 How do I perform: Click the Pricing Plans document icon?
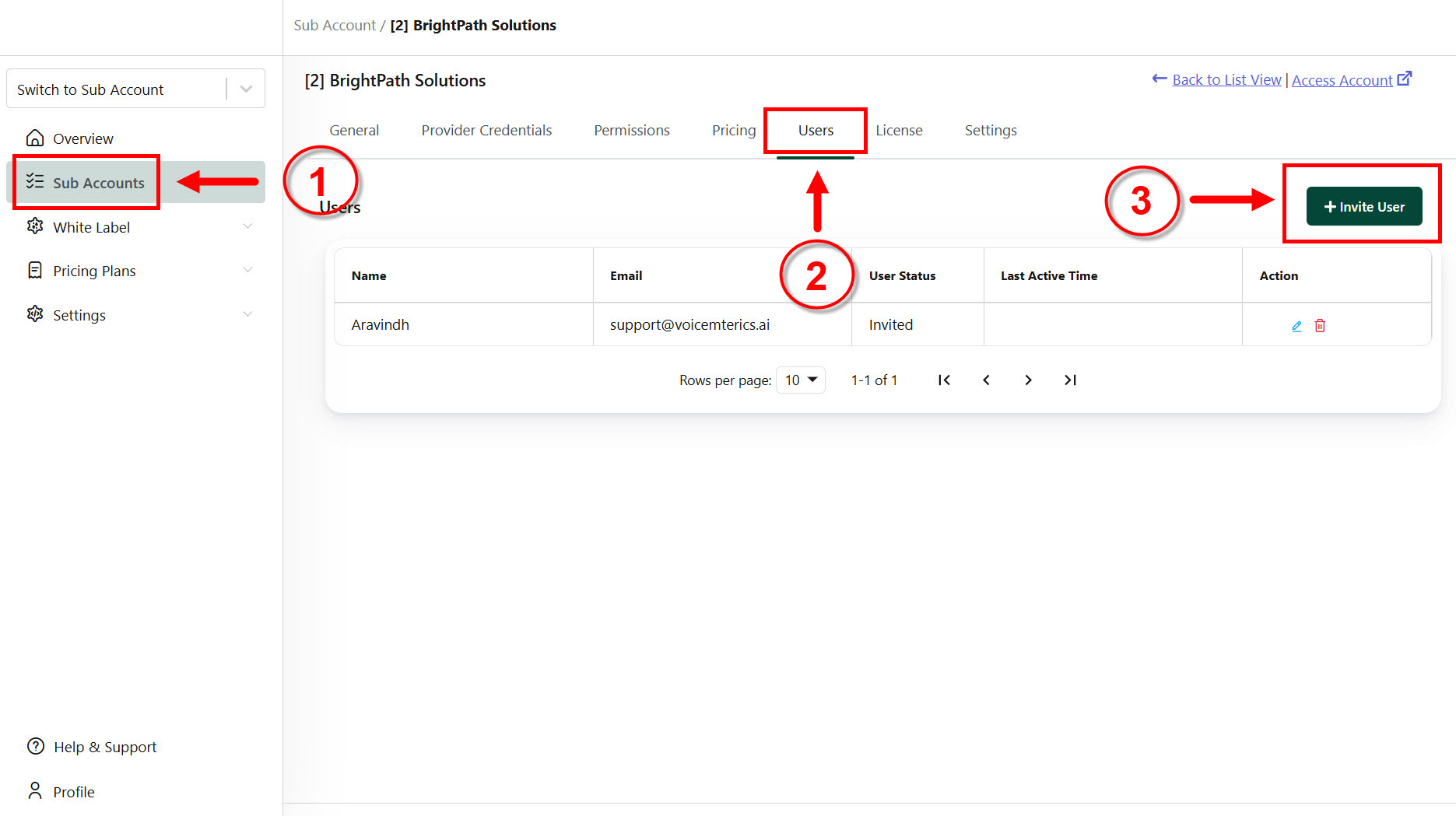click(x=35, y=270)
